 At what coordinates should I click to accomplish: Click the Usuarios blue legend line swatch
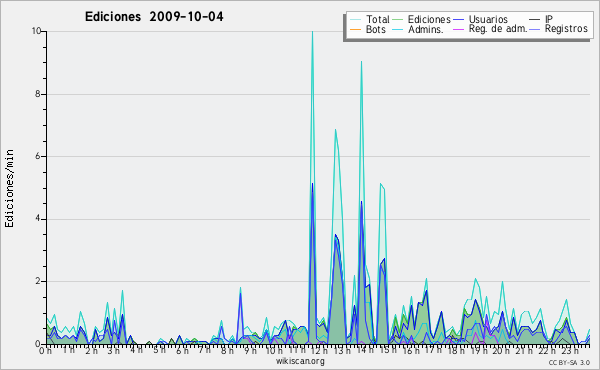coord(458,20)
